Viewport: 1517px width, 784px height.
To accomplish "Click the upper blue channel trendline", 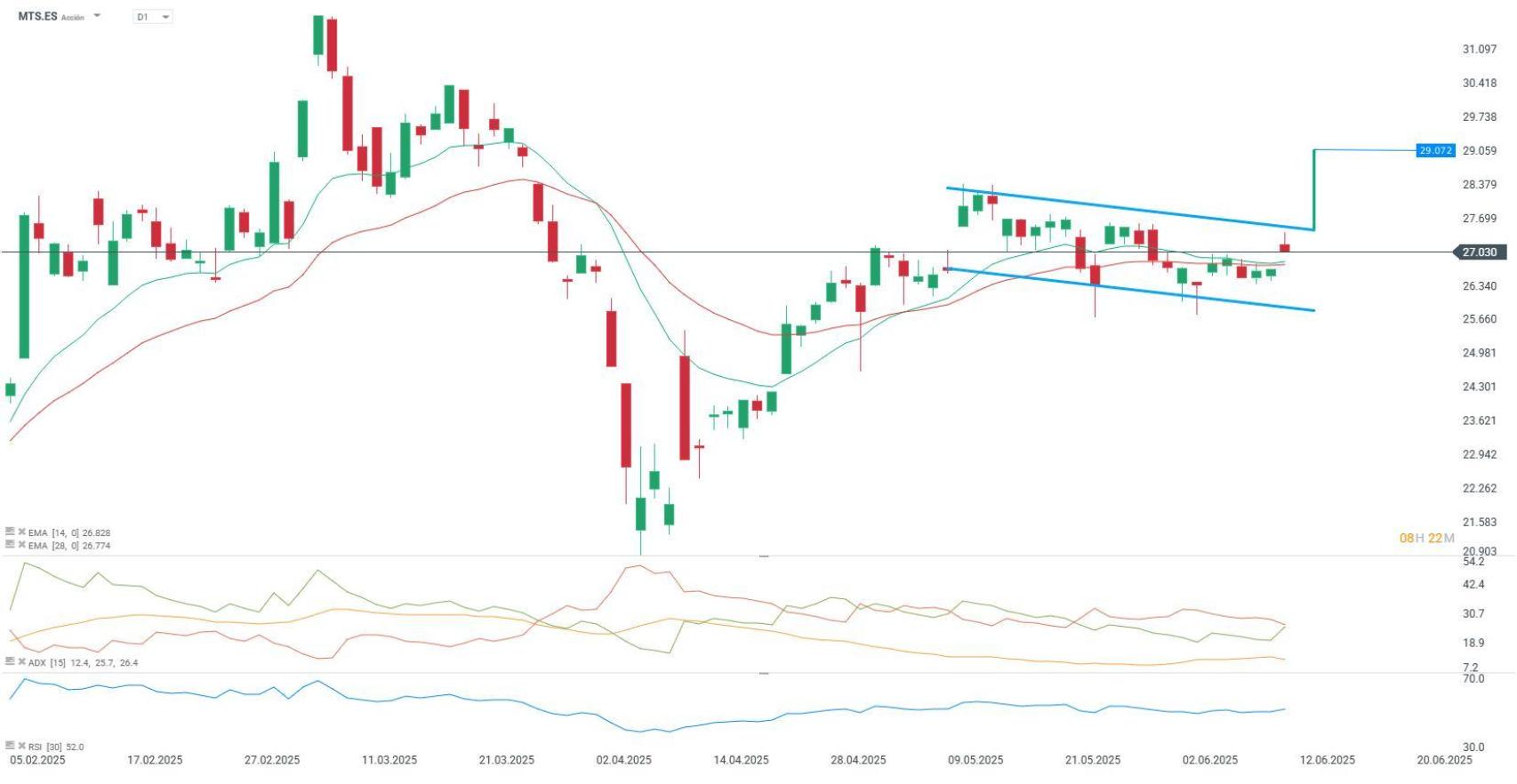I will coord(1129,209).
